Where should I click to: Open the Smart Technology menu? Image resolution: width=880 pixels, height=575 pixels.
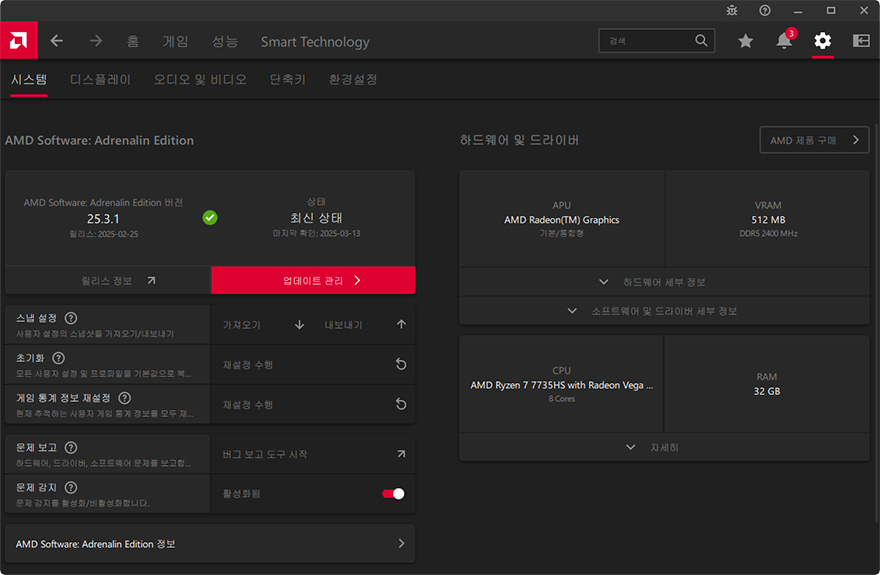point(315,42)
